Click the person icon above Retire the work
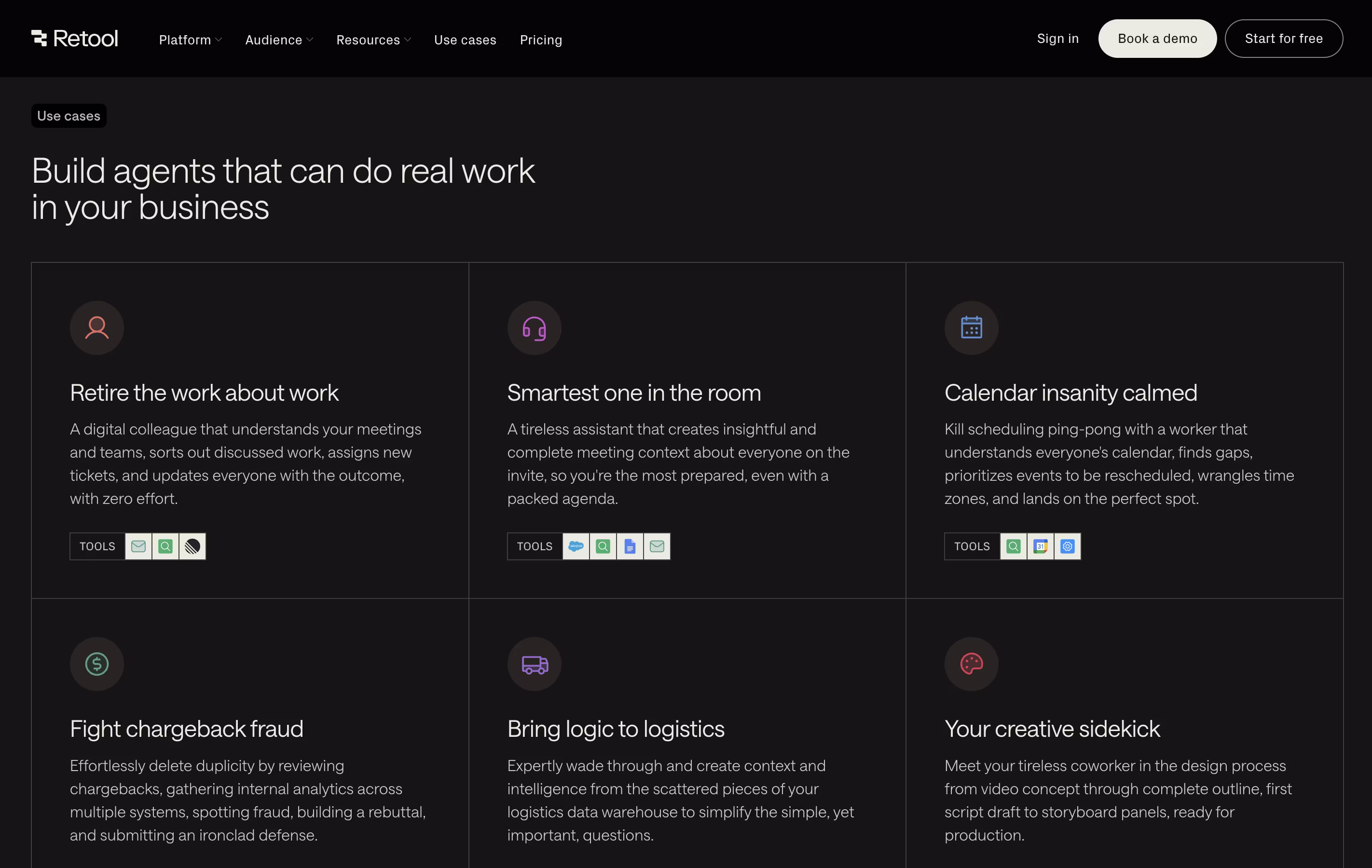The width and height of the screenshot is (1372, 868). (97, 328)
